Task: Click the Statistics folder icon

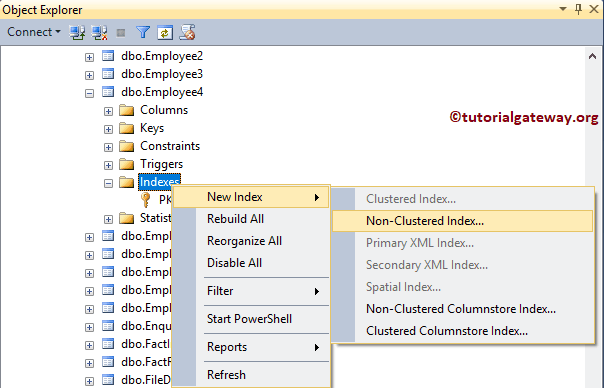Action: (127, 218)
